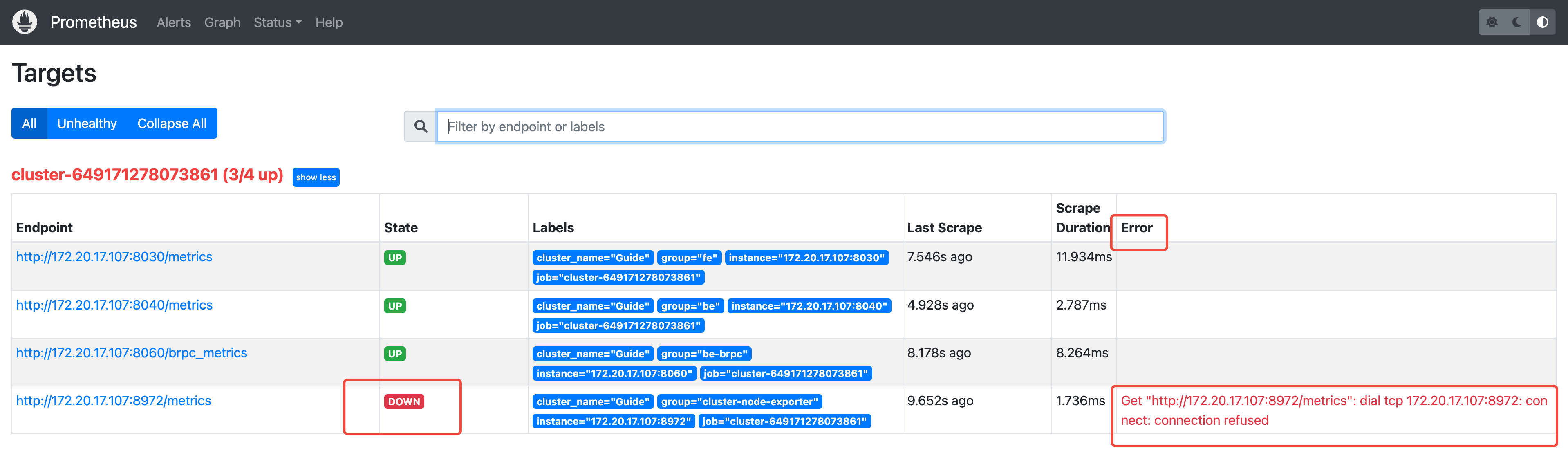Click the red DOWN state badge
Image resolution: width=1568 pixels, height=471 pixels.
click(x=404, y=401)
